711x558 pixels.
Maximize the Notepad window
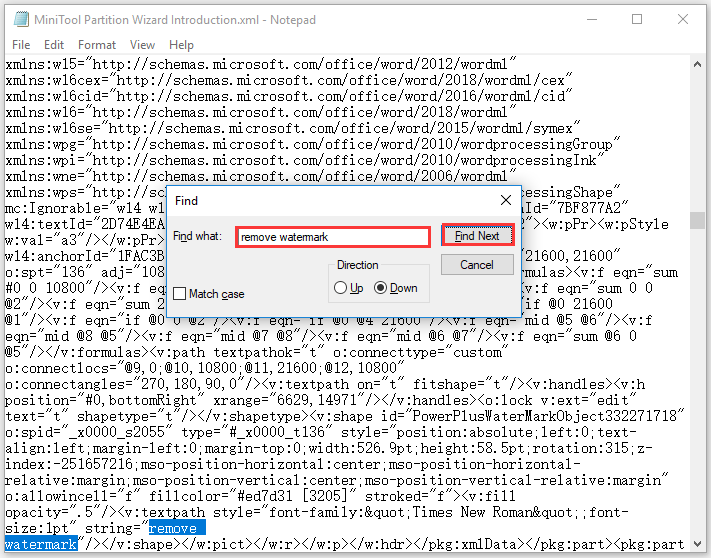(638, 19)
